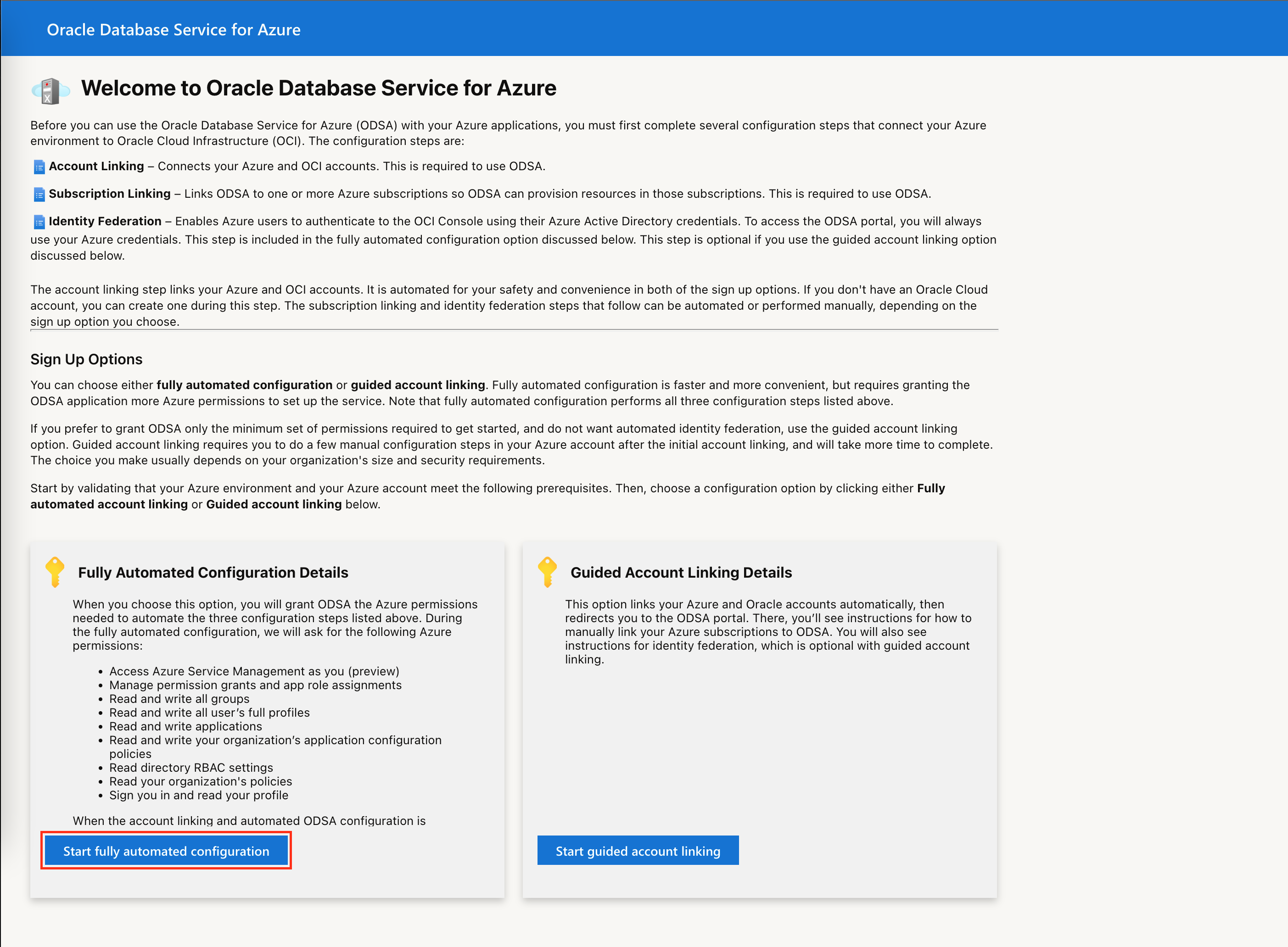Click the Guided Account Linking Details heading
Viewport: 1288px width, 947px height.
point(681,573)
